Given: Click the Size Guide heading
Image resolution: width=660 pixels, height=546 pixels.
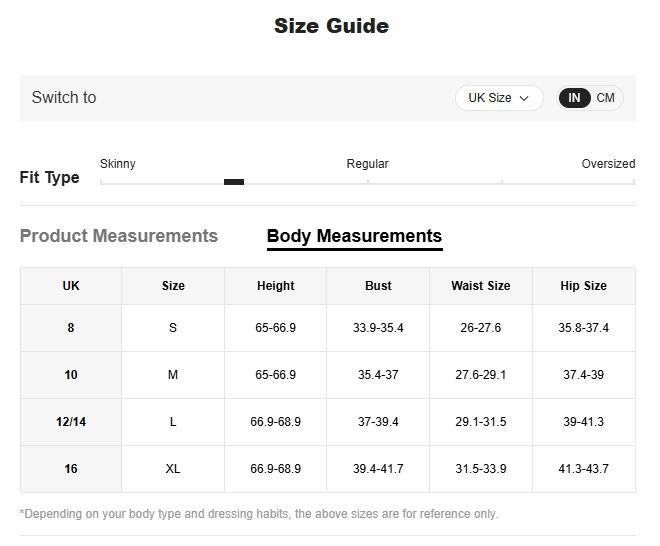Looking at the screenshot, I should click(x=331, y=26).
